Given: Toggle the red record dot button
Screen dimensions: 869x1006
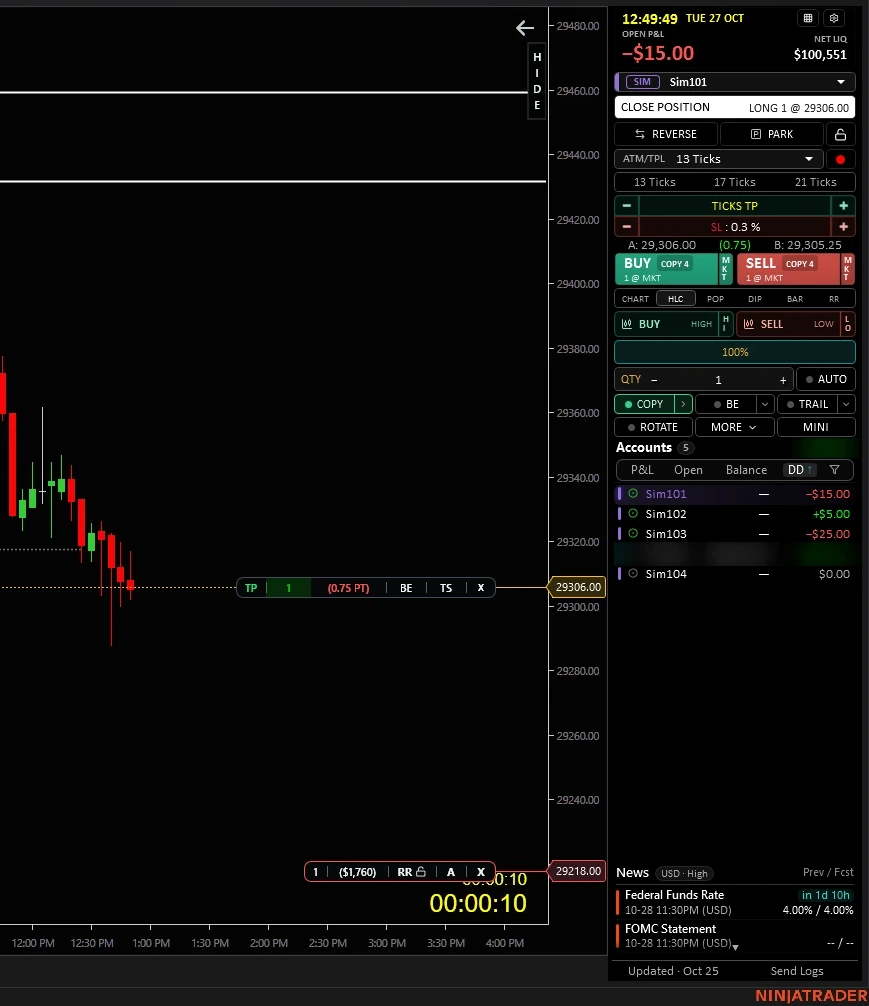Looking at the screenshot, I should 840,159.
